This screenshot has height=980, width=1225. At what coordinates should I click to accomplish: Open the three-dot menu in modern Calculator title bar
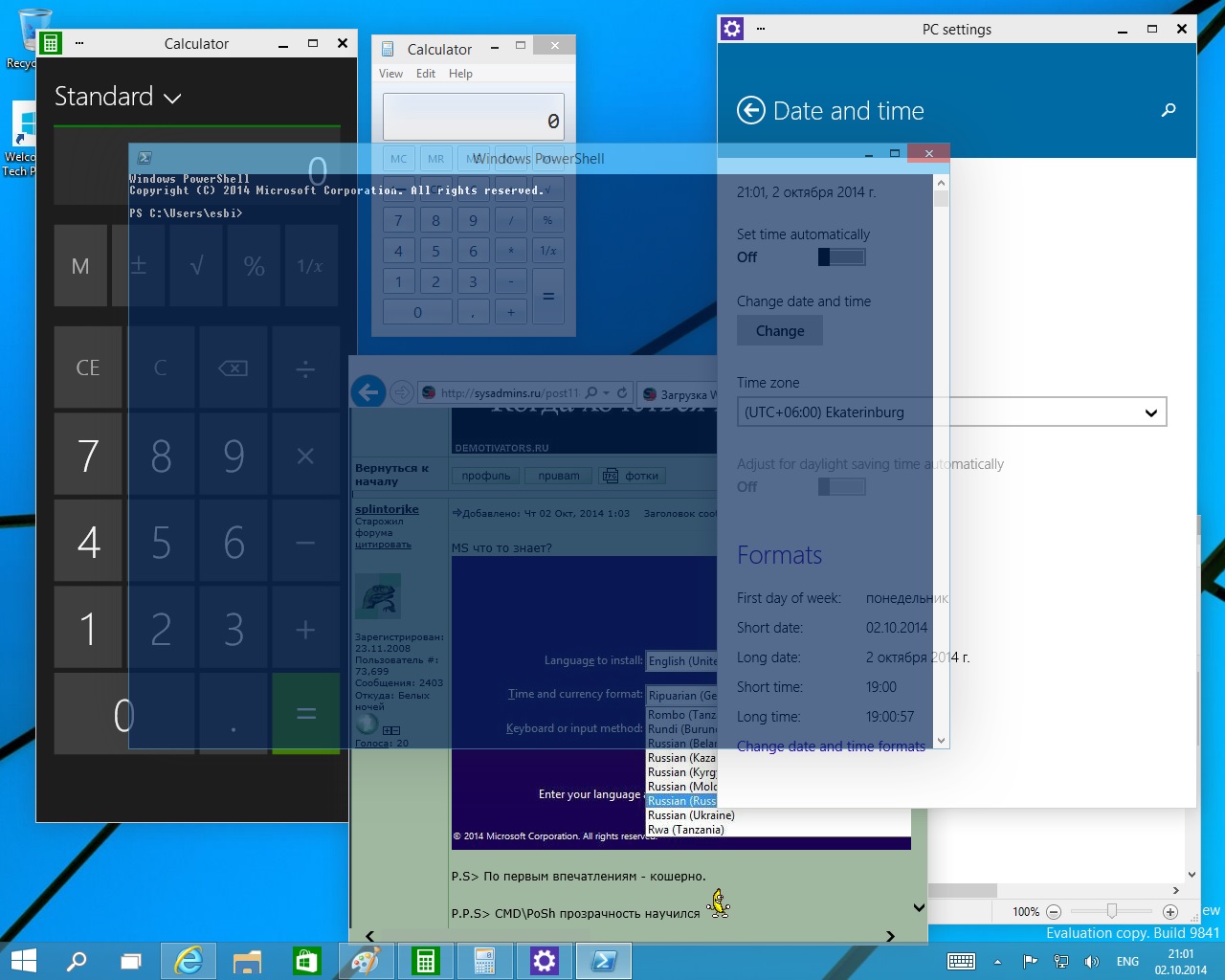(79, 43)
